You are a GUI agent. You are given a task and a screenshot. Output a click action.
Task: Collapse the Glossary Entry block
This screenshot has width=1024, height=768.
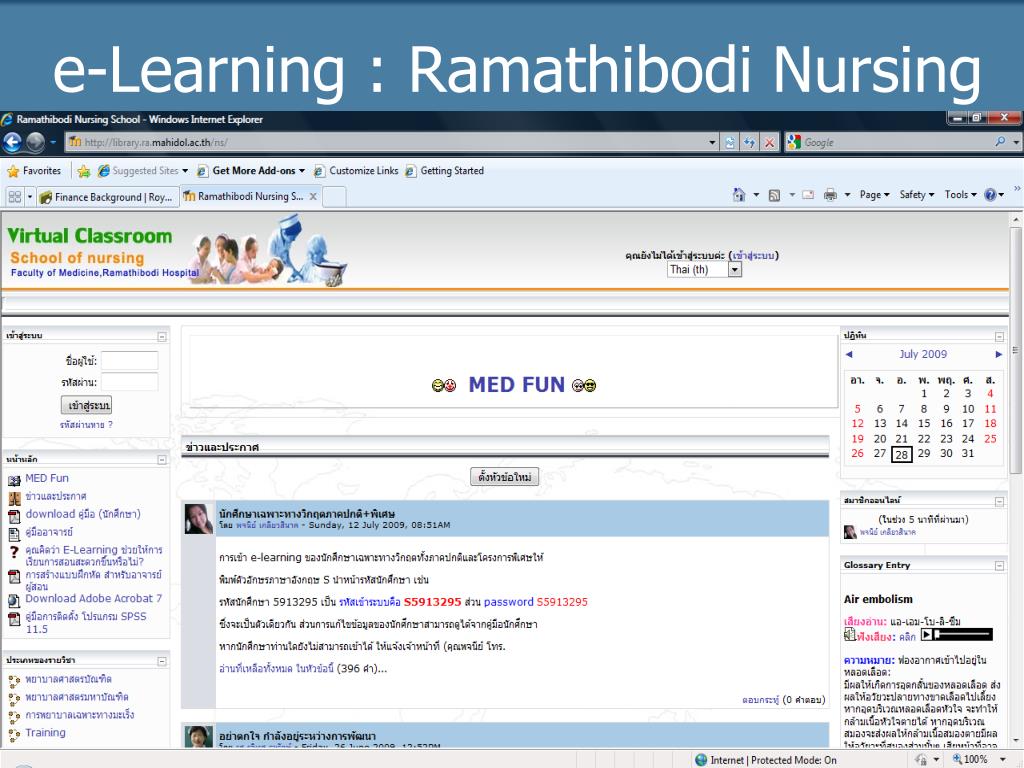tap(999, 566)
